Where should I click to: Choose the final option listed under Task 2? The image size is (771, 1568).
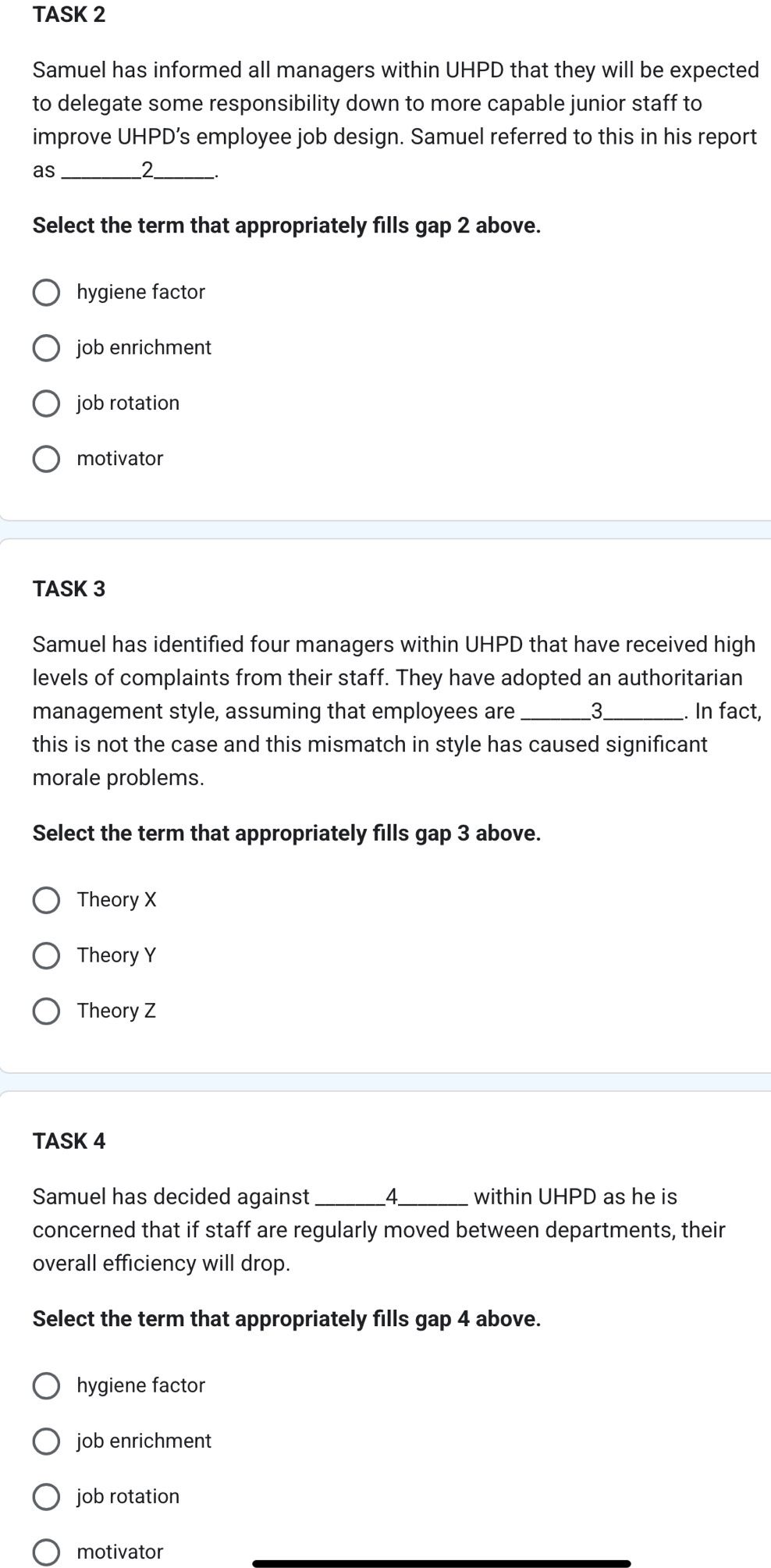47,458
